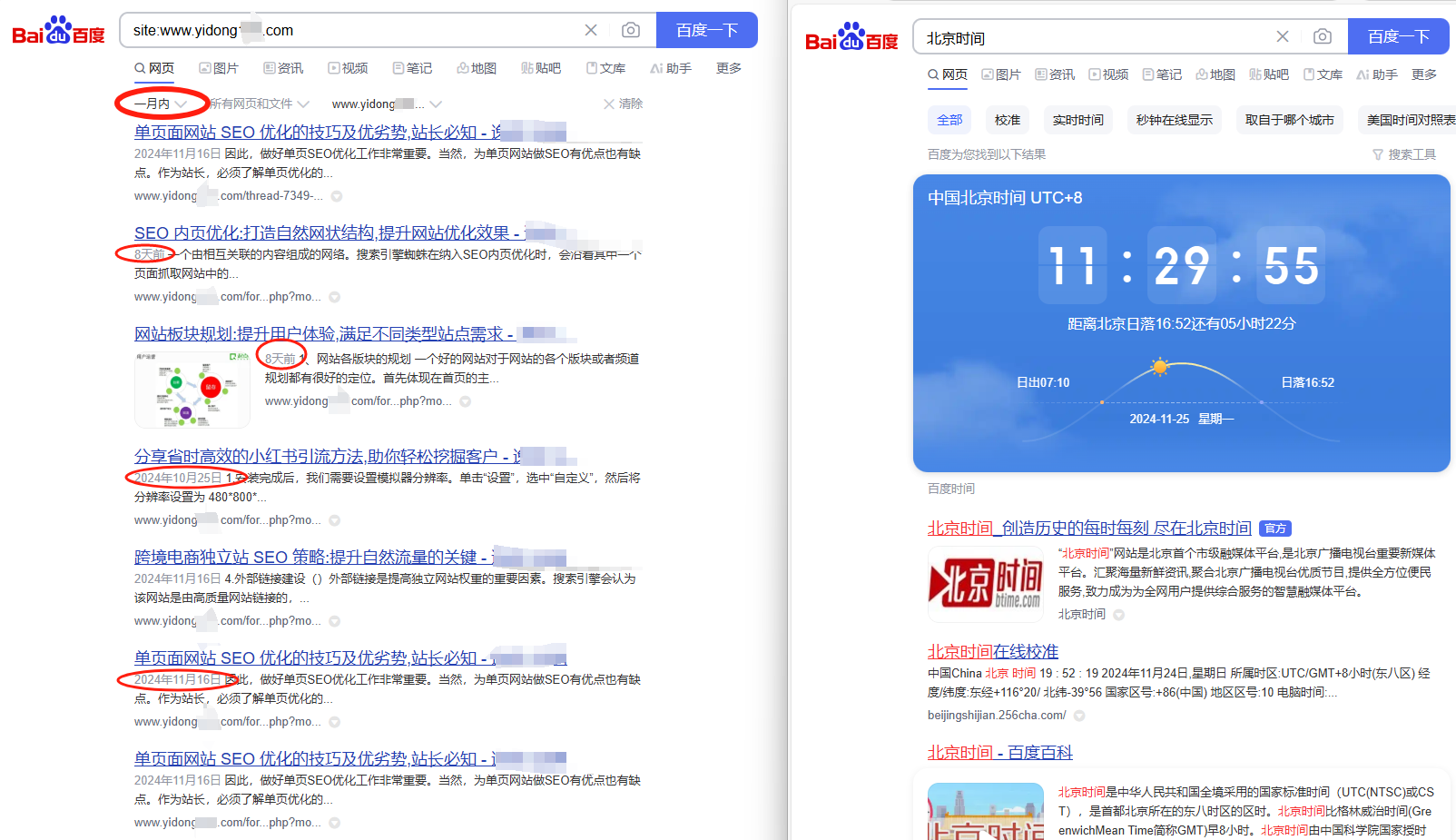Select 地图 tab in right window
Image resolution: width=1456 pixels, height=840 pixels.
point(1215,74)
